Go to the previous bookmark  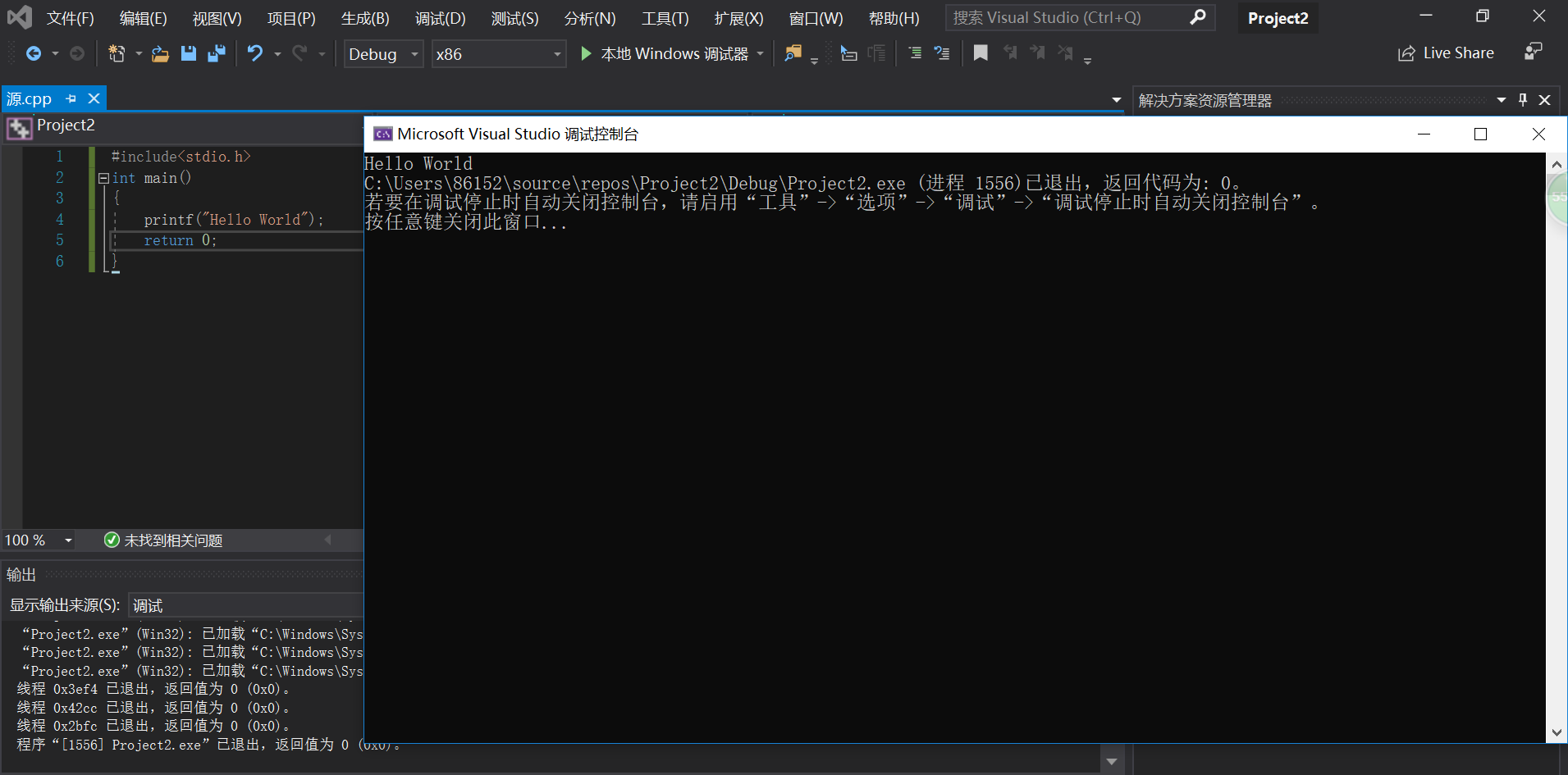click(x=1010, y=53)
